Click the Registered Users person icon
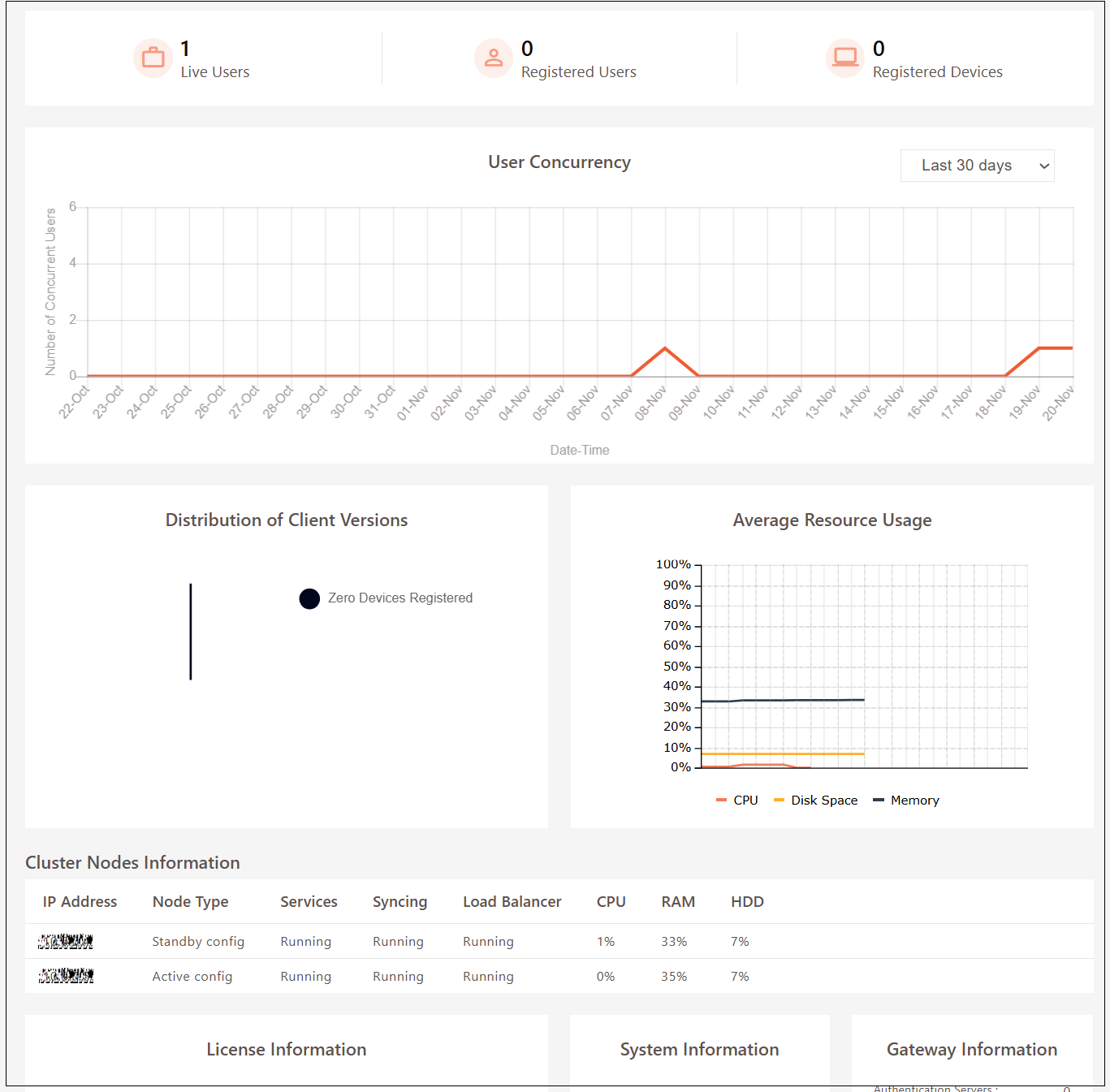Viewport: 1110px width, 1092px height. click(493, 58)
